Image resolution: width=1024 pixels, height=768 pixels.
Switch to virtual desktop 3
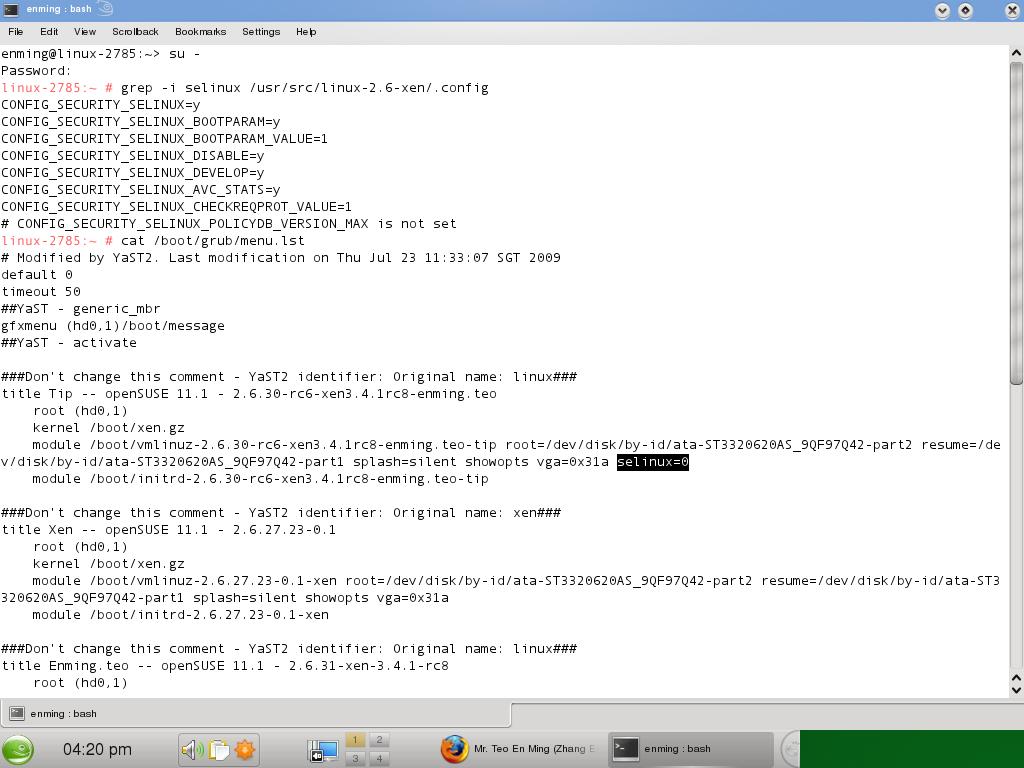355,758
